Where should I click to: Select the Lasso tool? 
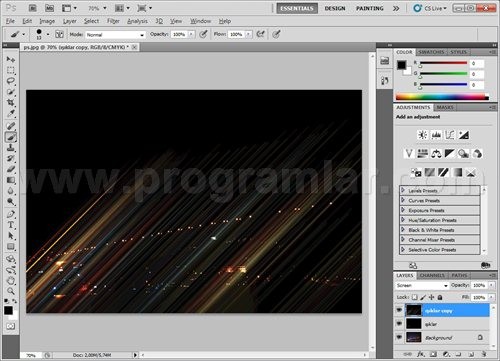click(11, 81)
